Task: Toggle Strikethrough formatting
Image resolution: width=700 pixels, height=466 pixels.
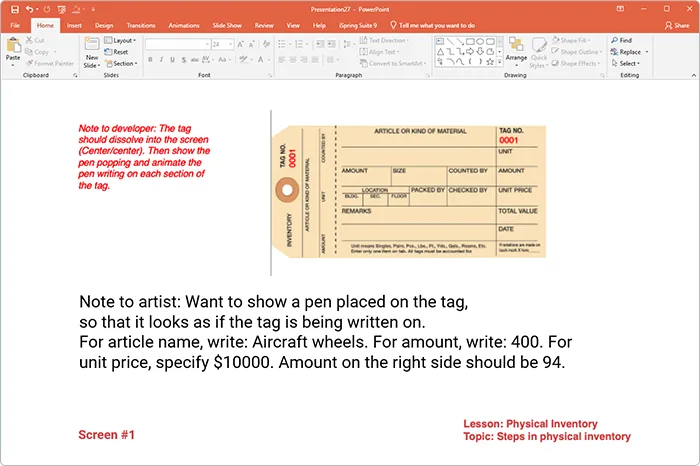Action: coord(195,59)
